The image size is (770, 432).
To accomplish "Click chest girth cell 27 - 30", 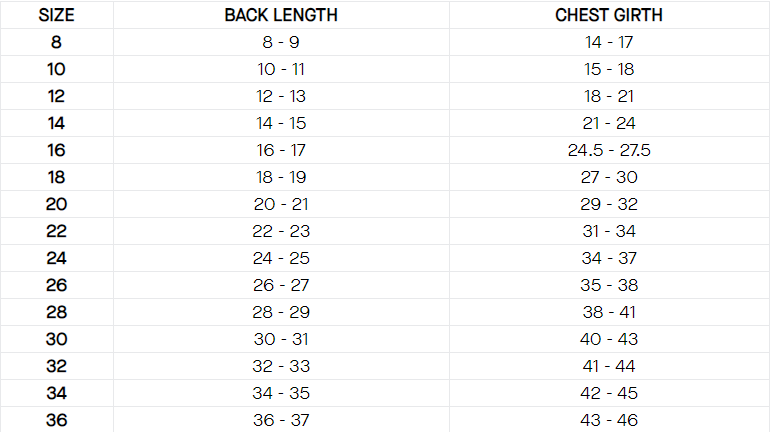I will tap(609, 177).
